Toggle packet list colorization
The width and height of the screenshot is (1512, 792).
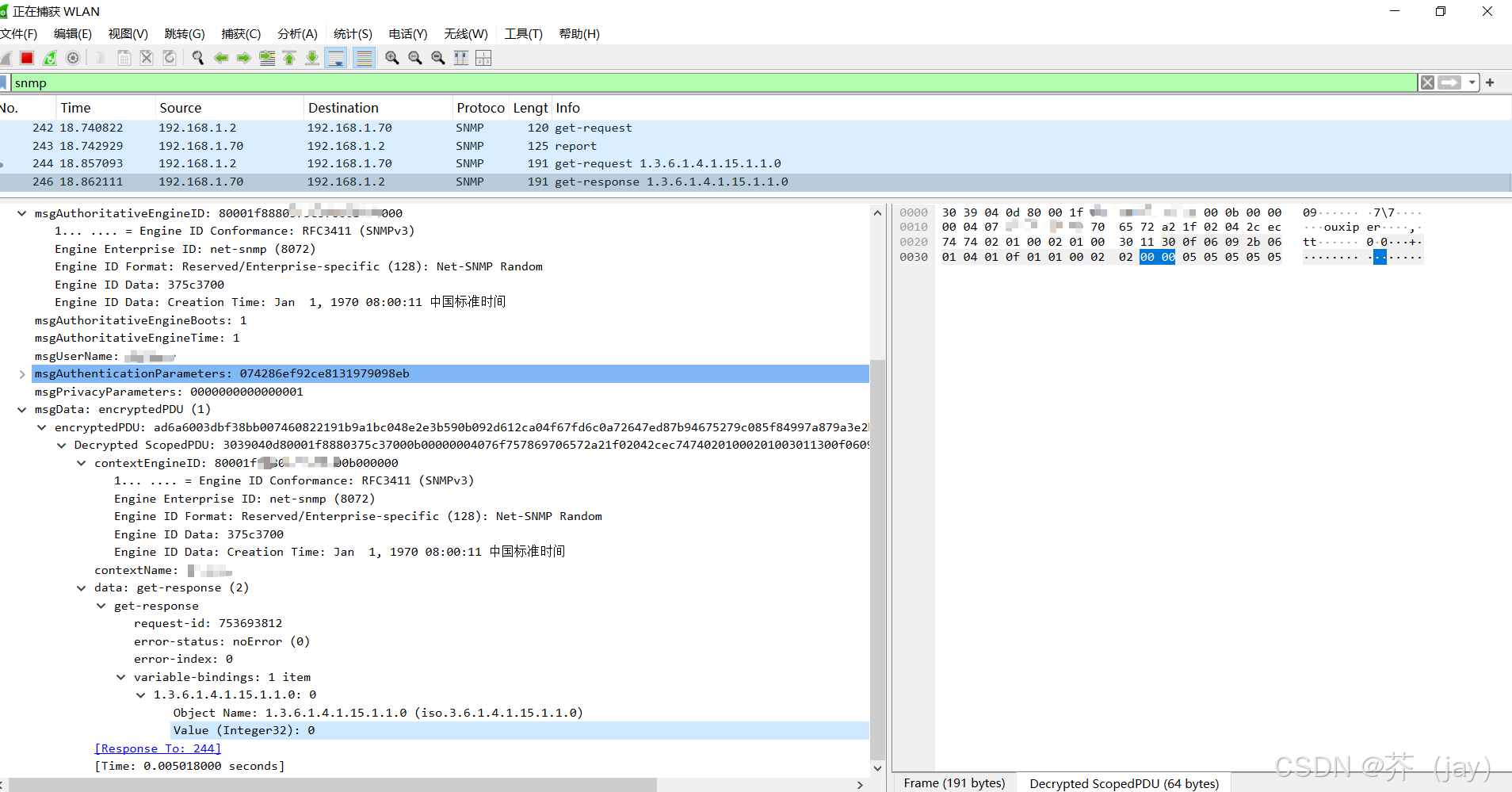[364, 57]
